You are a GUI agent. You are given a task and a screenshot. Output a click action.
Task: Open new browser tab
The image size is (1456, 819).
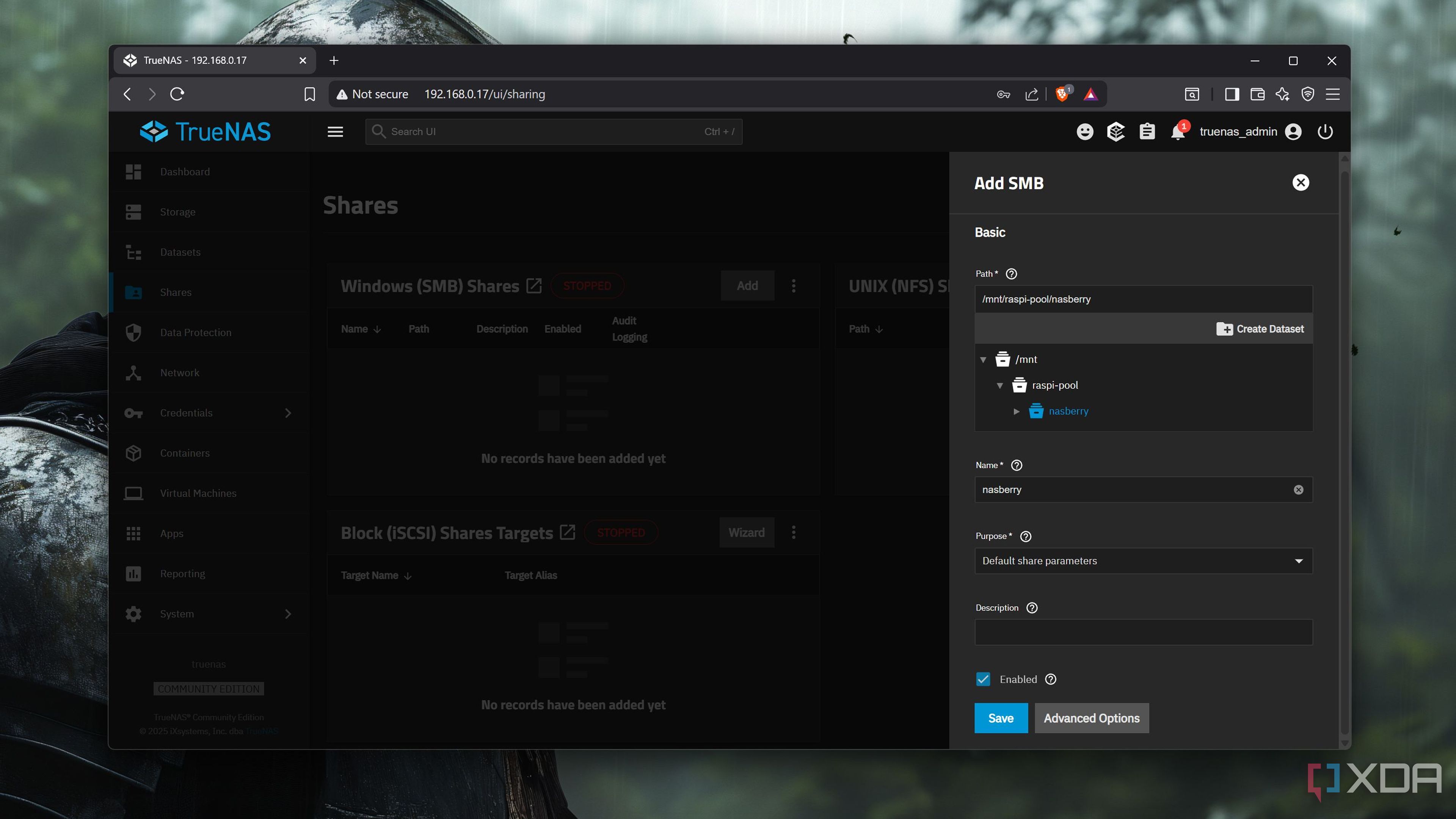(x=334, y=61)
